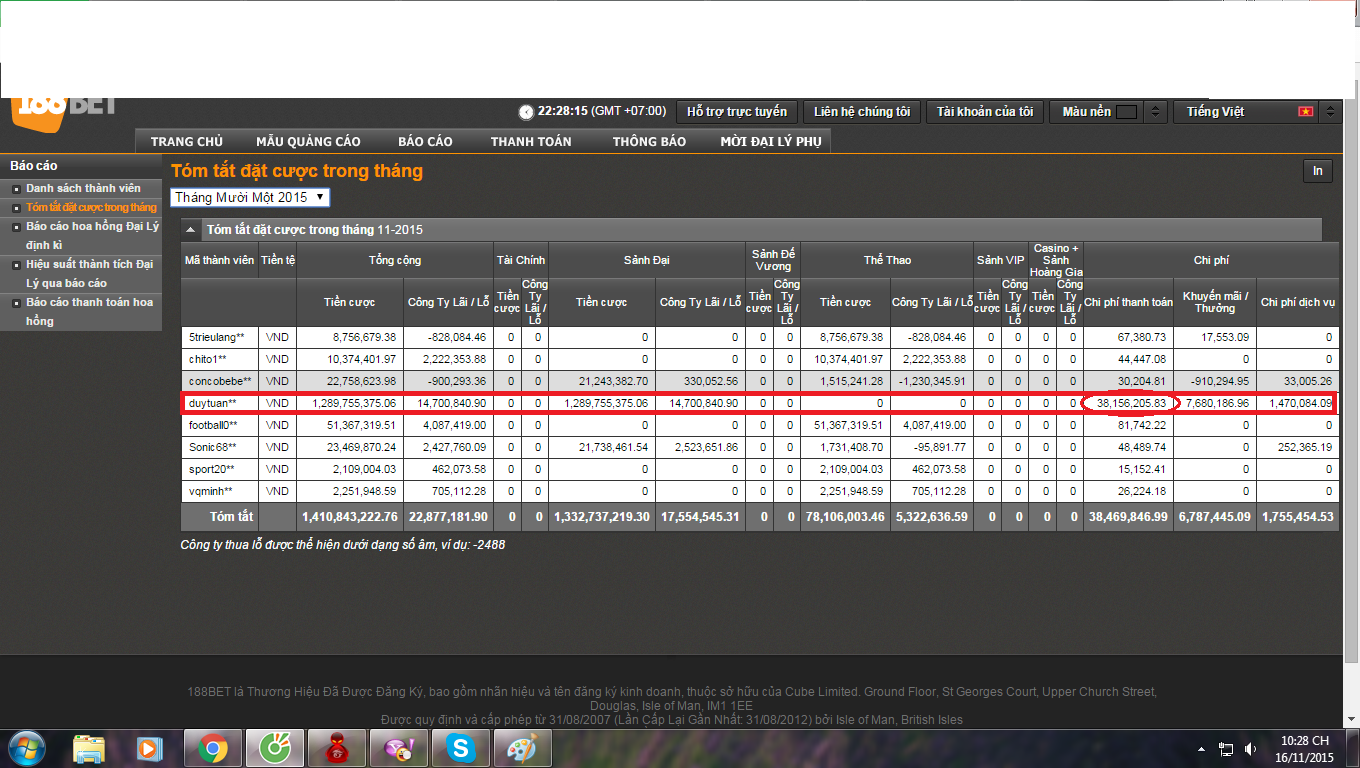Click the Chi phí column header
The width and height of the screenshot is (1360, 768).
click(x=1211, y=260)
